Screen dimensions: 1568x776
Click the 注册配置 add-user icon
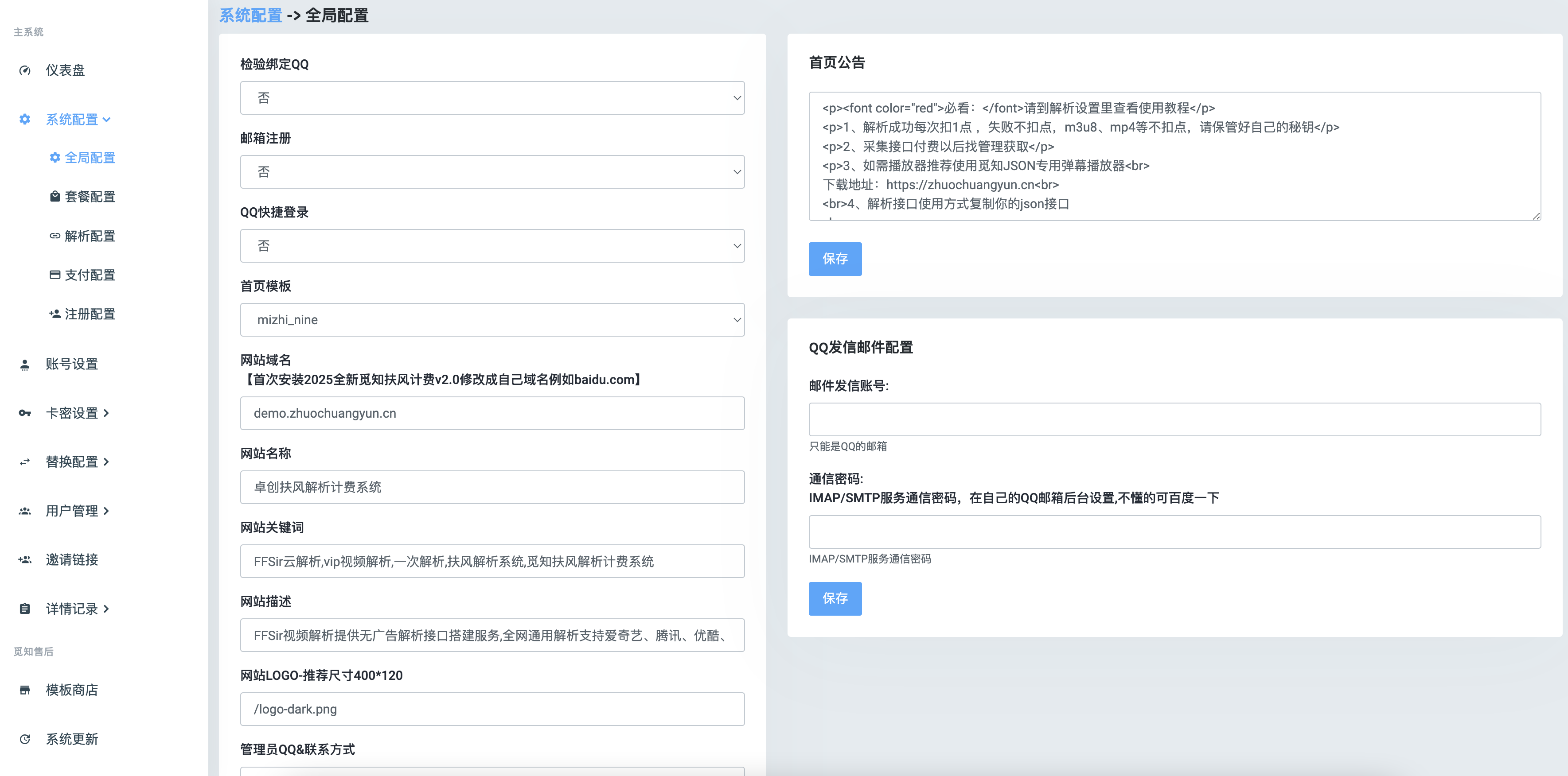pos(55,314)
